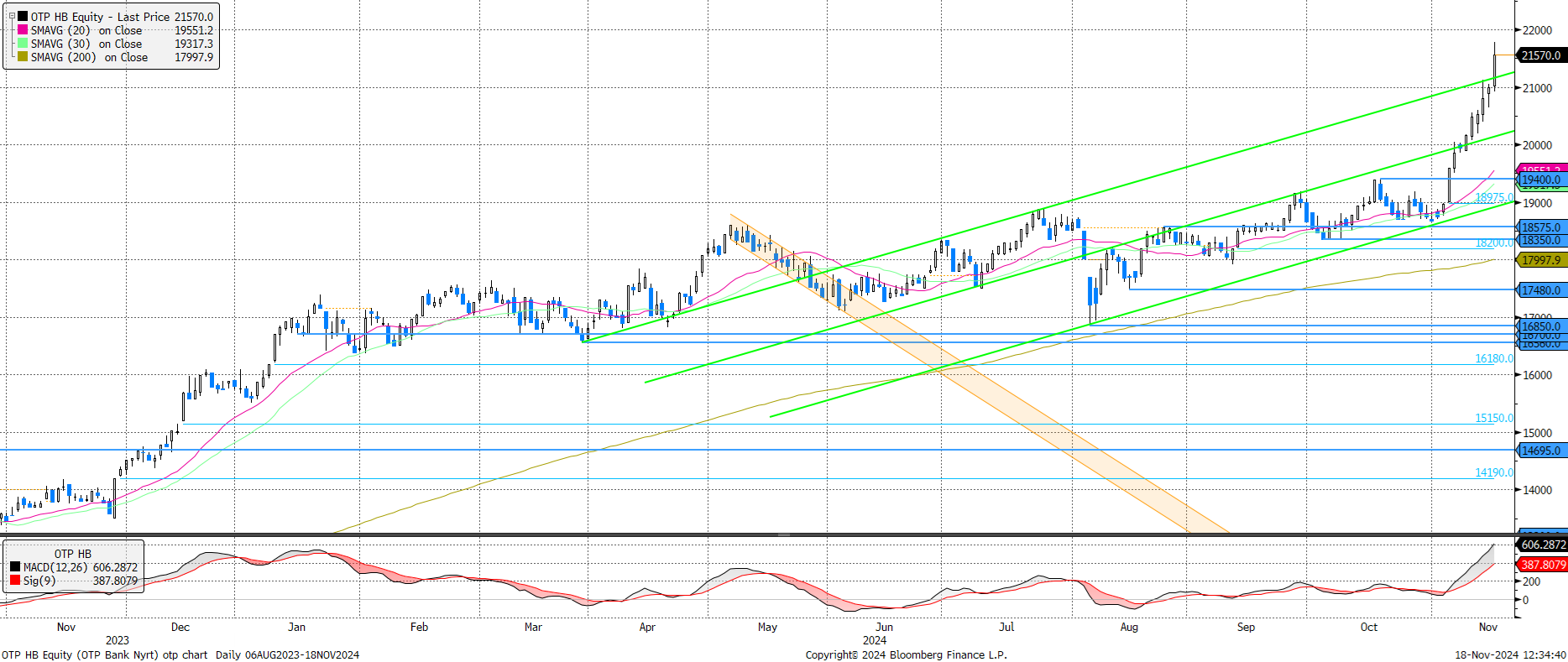This screenshot has width=1568, height=662.
Task: Click the 16850.0 blue level tag
Action: (x=1541, y=326)
